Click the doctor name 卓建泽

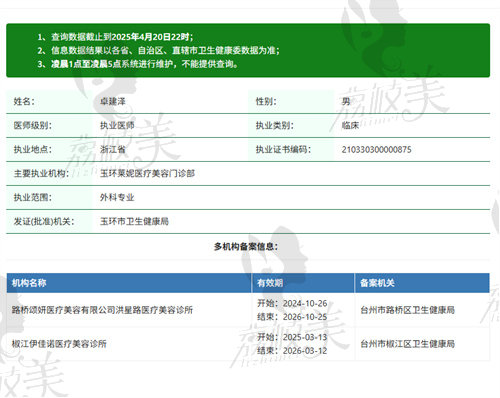(x=113, y=101)
